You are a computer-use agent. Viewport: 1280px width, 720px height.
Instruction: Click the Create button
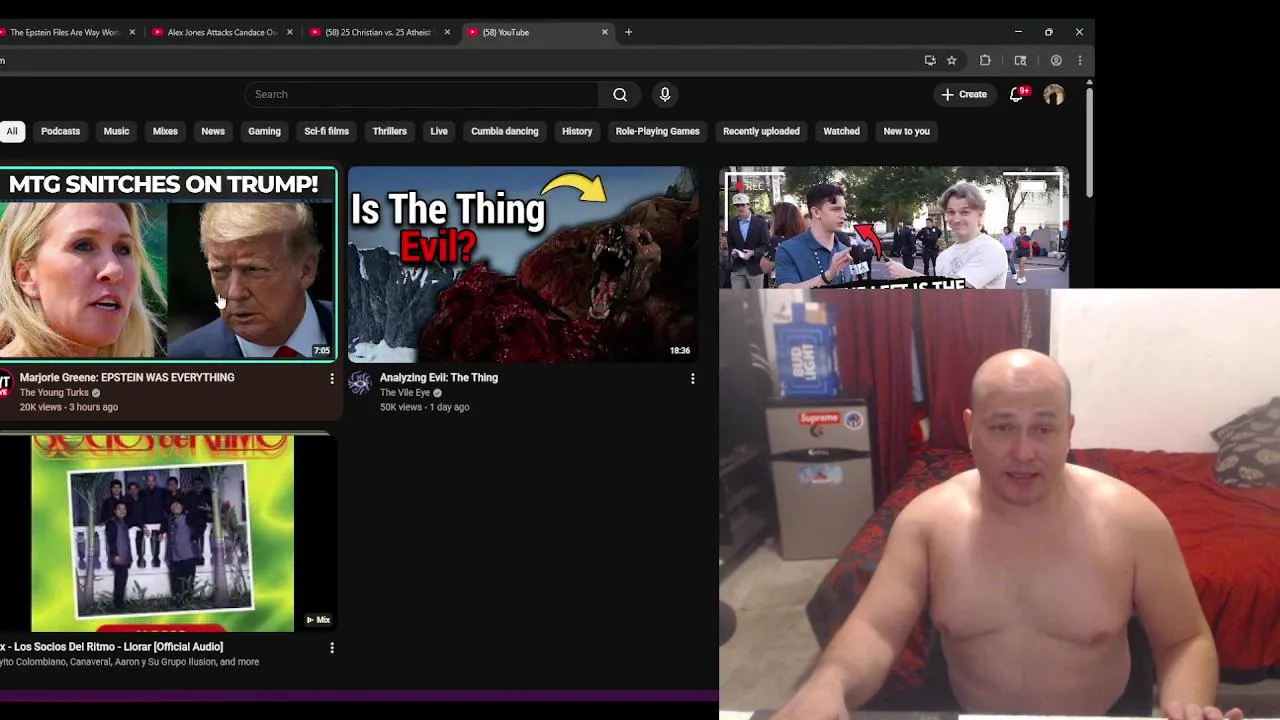(964, 94)
